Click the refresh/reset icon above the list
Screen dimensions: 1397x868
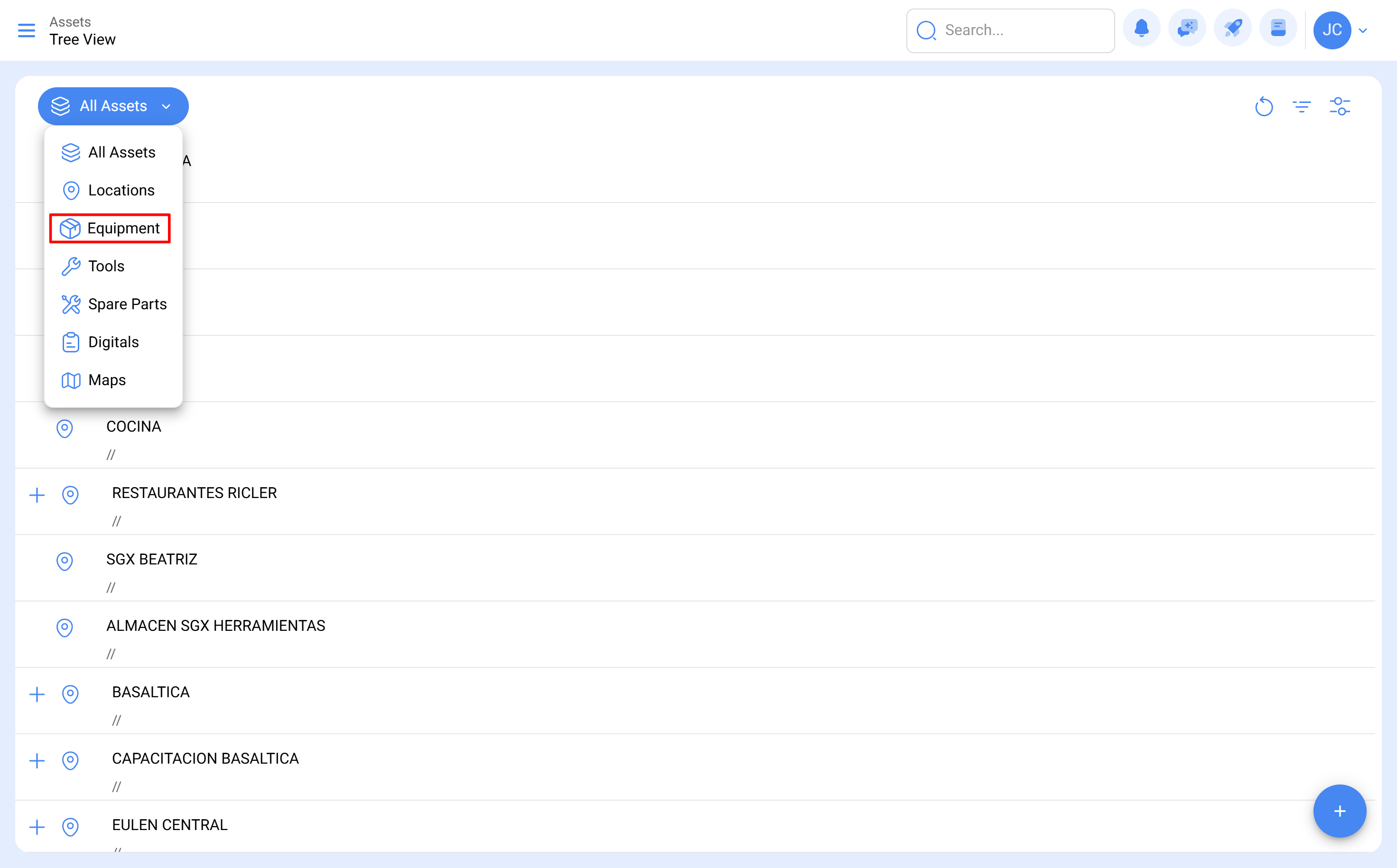point(1264,106)
